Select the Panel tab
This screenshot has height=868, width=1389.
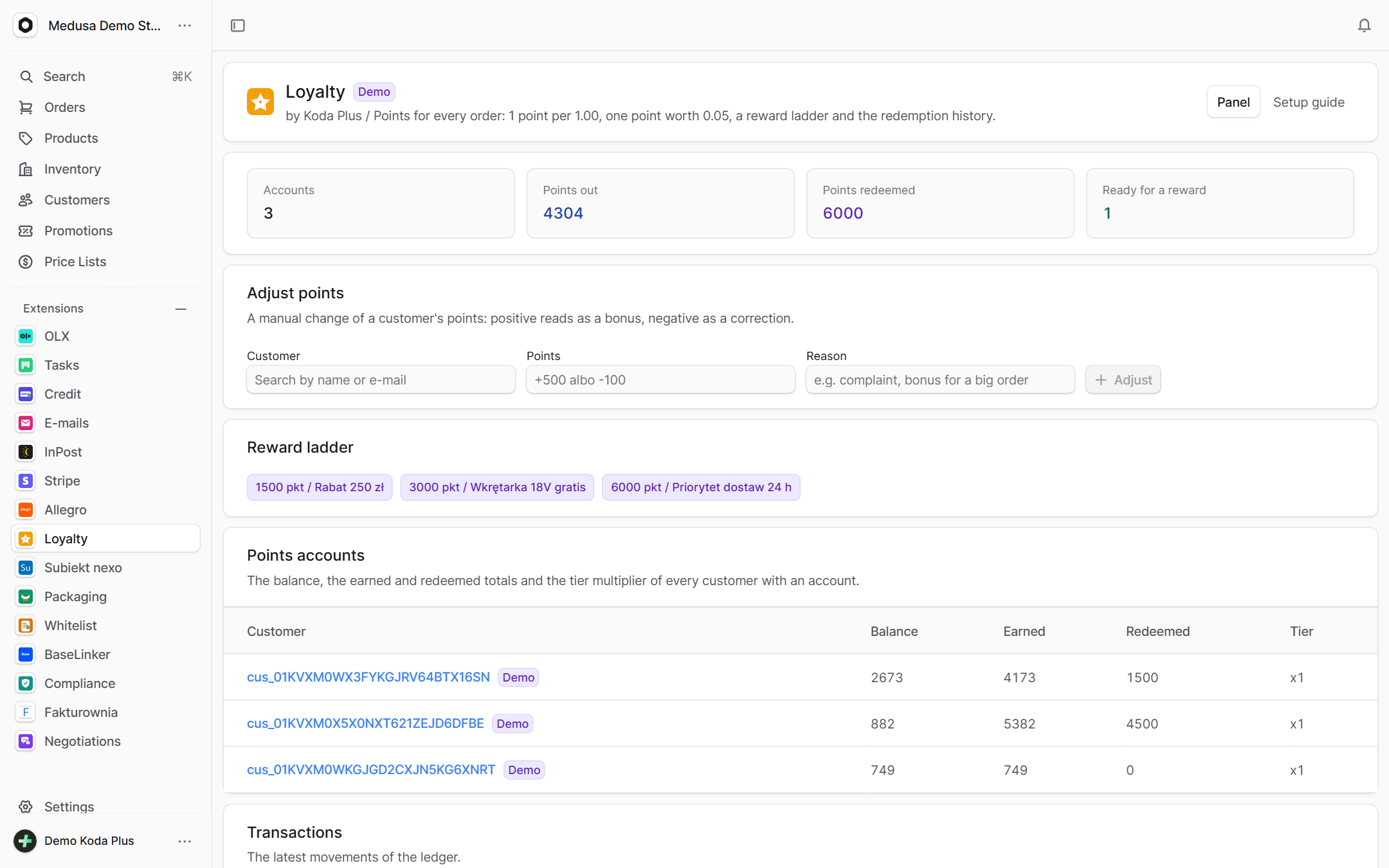coord(1233,102)
